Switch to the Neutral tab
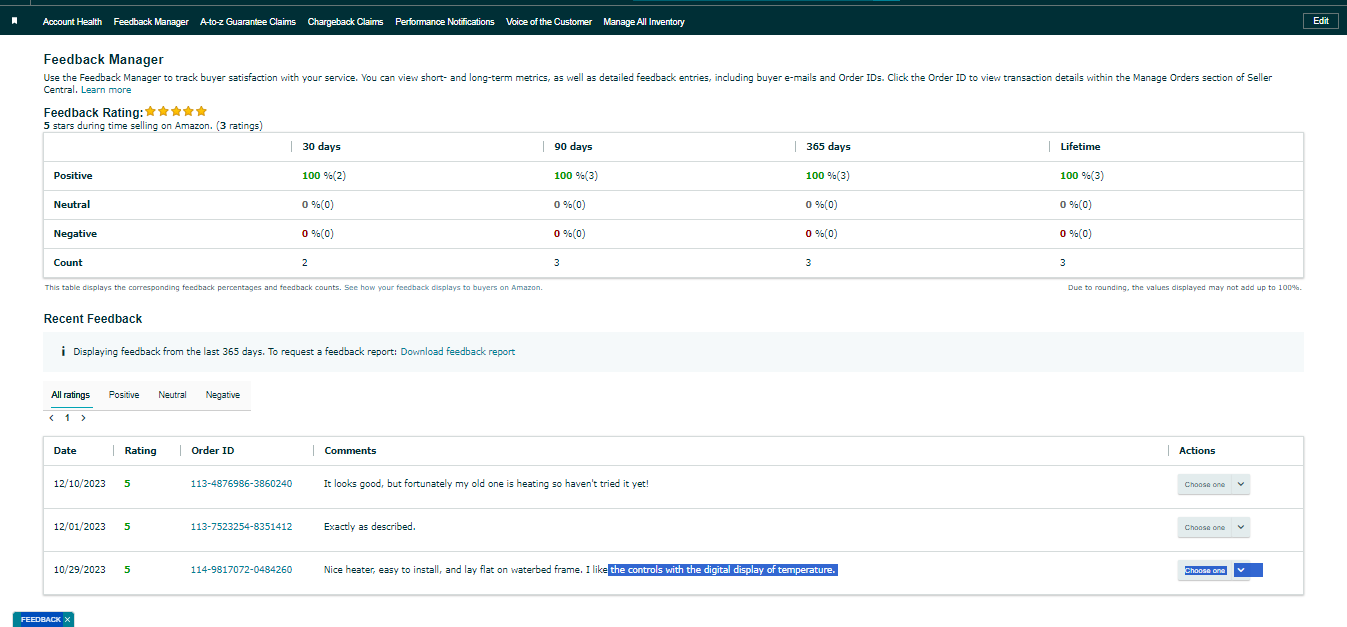Screen dimensions: 1347x627 tap(172, 395)
